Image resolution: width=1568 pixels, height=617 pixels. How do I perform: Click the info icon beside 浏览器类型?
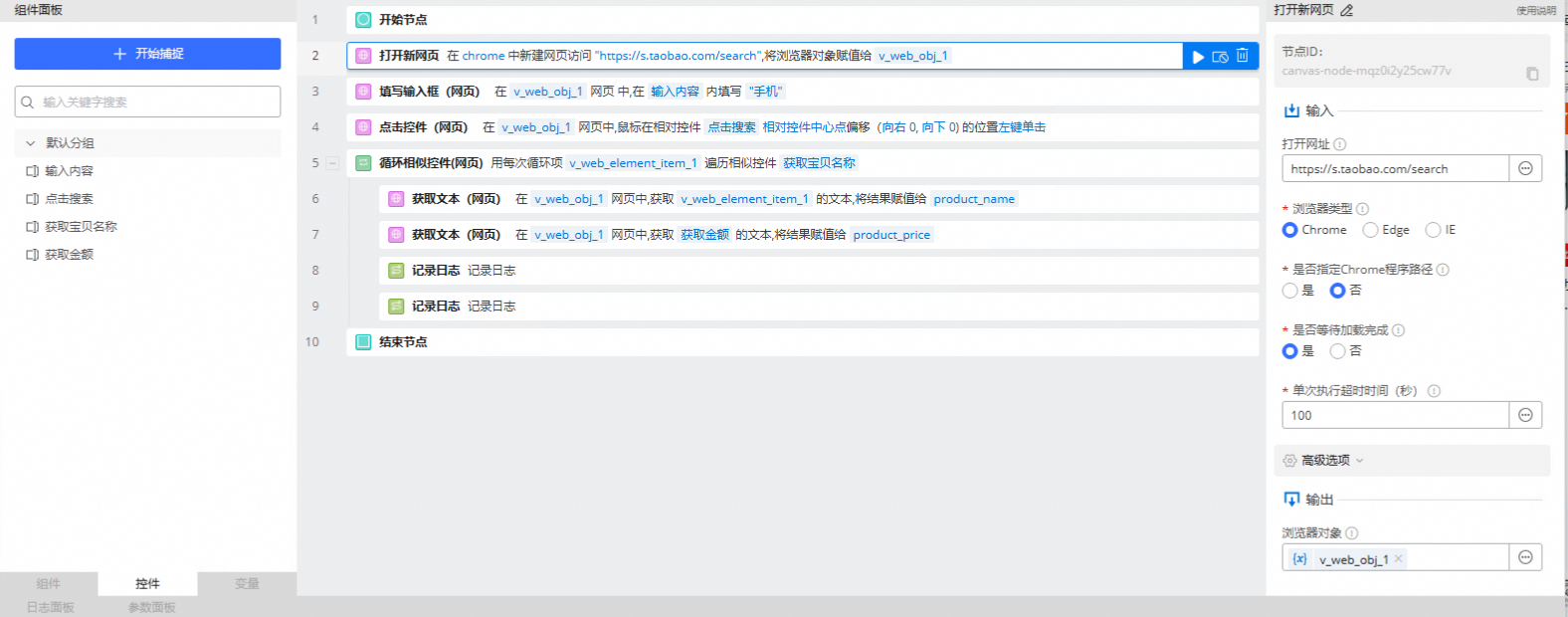(1362, 209)
